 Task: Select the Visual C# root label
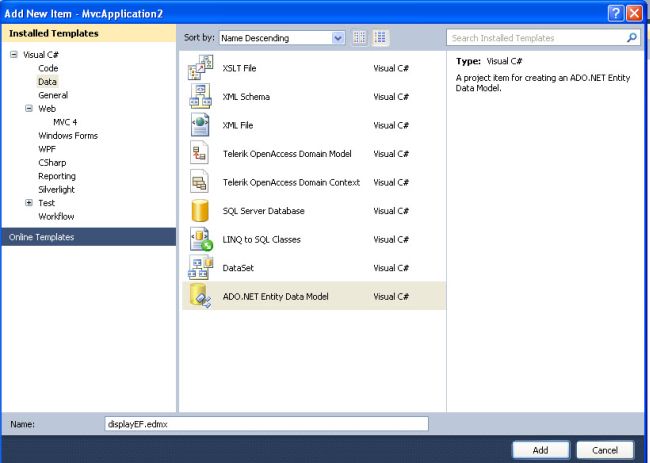41,55
